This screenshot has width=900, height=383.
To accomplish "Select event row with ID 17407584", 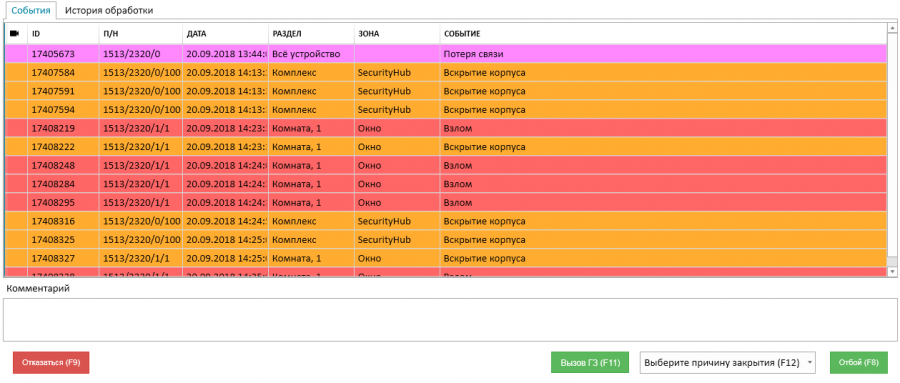I will (x=446, y=73).
